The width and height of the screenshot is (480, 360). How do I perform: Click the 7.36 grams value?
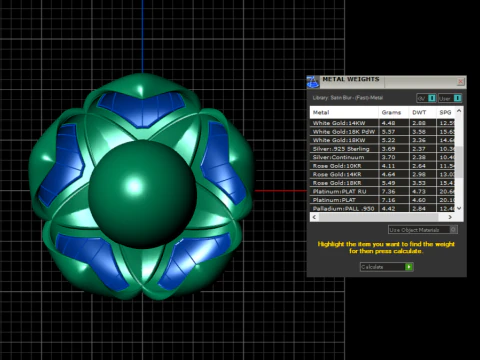tap(388, 192)
